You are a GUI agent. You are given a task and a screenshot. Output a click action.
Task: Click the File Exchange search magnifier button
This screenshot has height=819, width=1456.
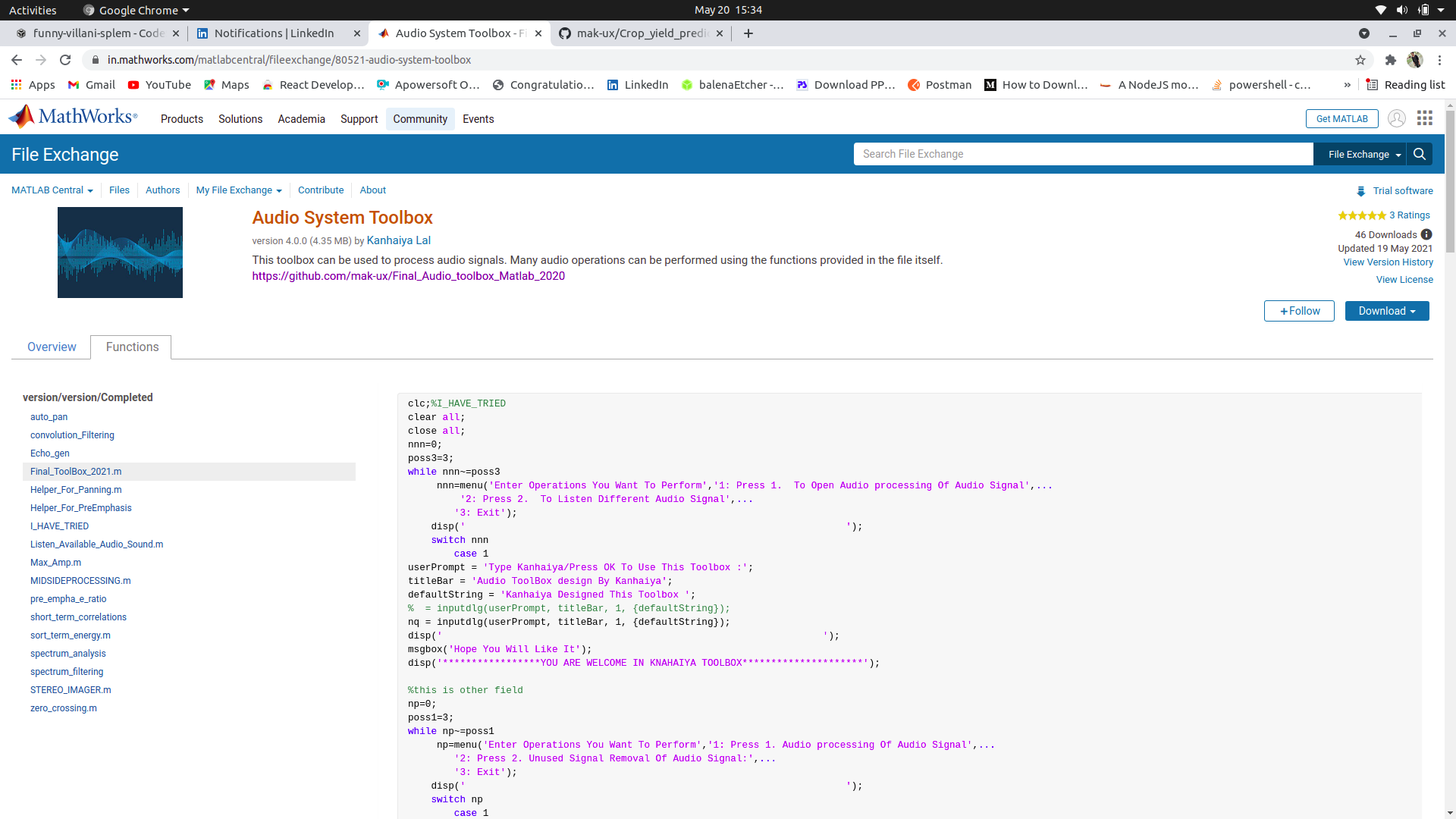1420,154
